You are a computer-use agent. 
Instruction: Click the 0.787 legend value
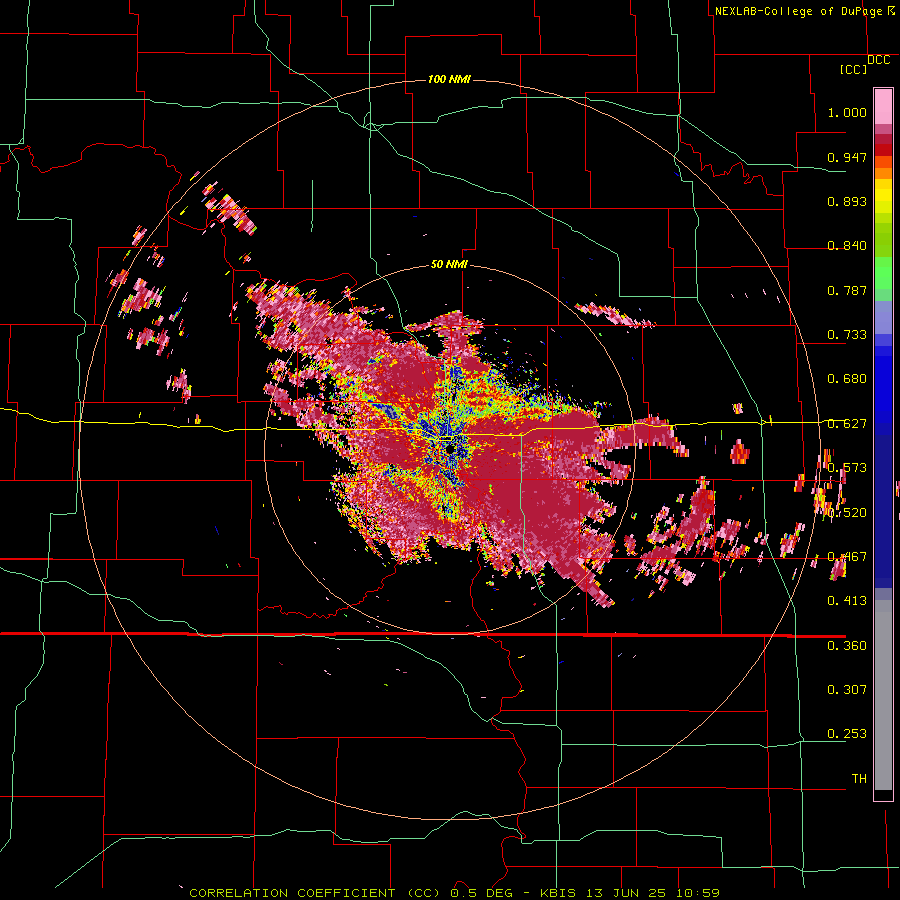tap(847, 290)
